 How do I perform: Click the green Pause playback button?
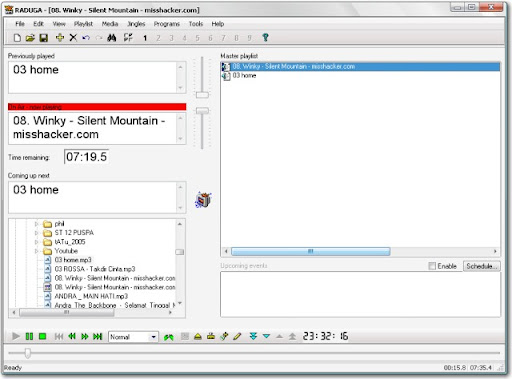(x=29, y=336)
